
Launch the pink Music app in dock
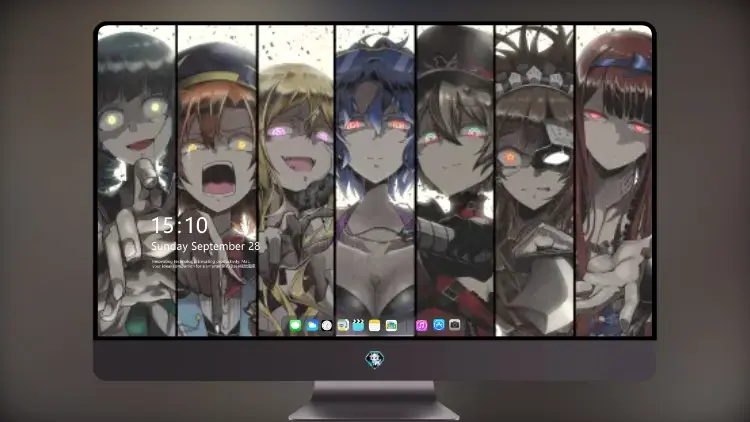click(421, 325)
